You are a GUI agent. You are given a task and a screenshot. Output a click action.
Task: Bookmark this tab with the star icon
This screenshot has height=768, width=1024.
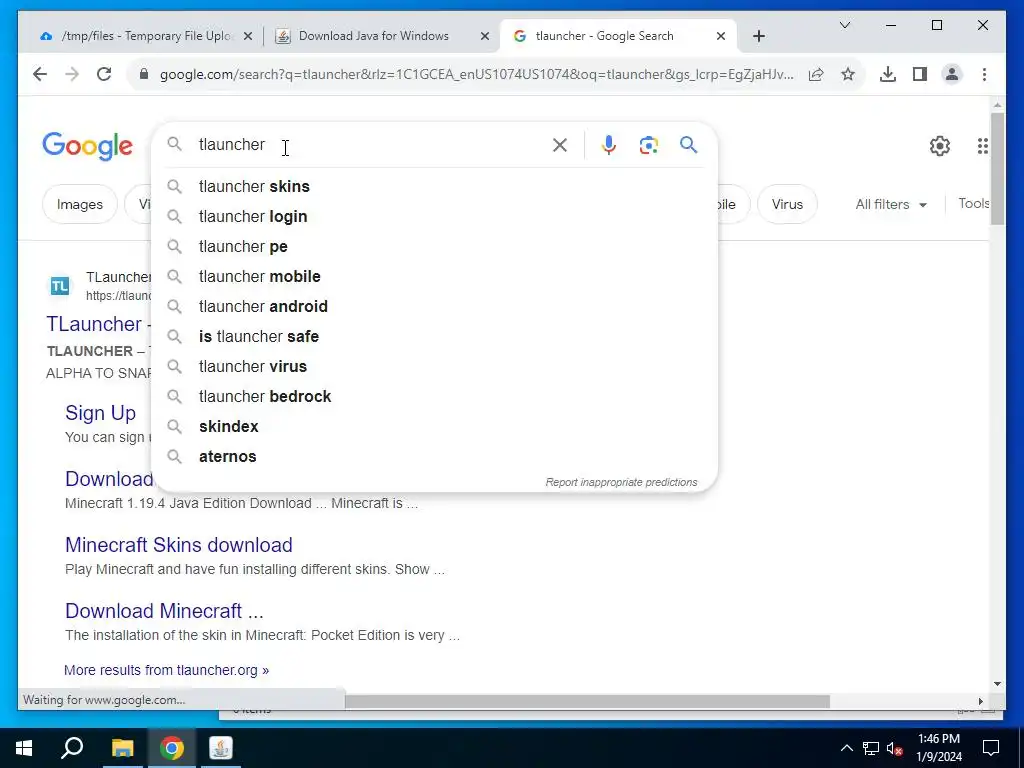tap(848, 74)
